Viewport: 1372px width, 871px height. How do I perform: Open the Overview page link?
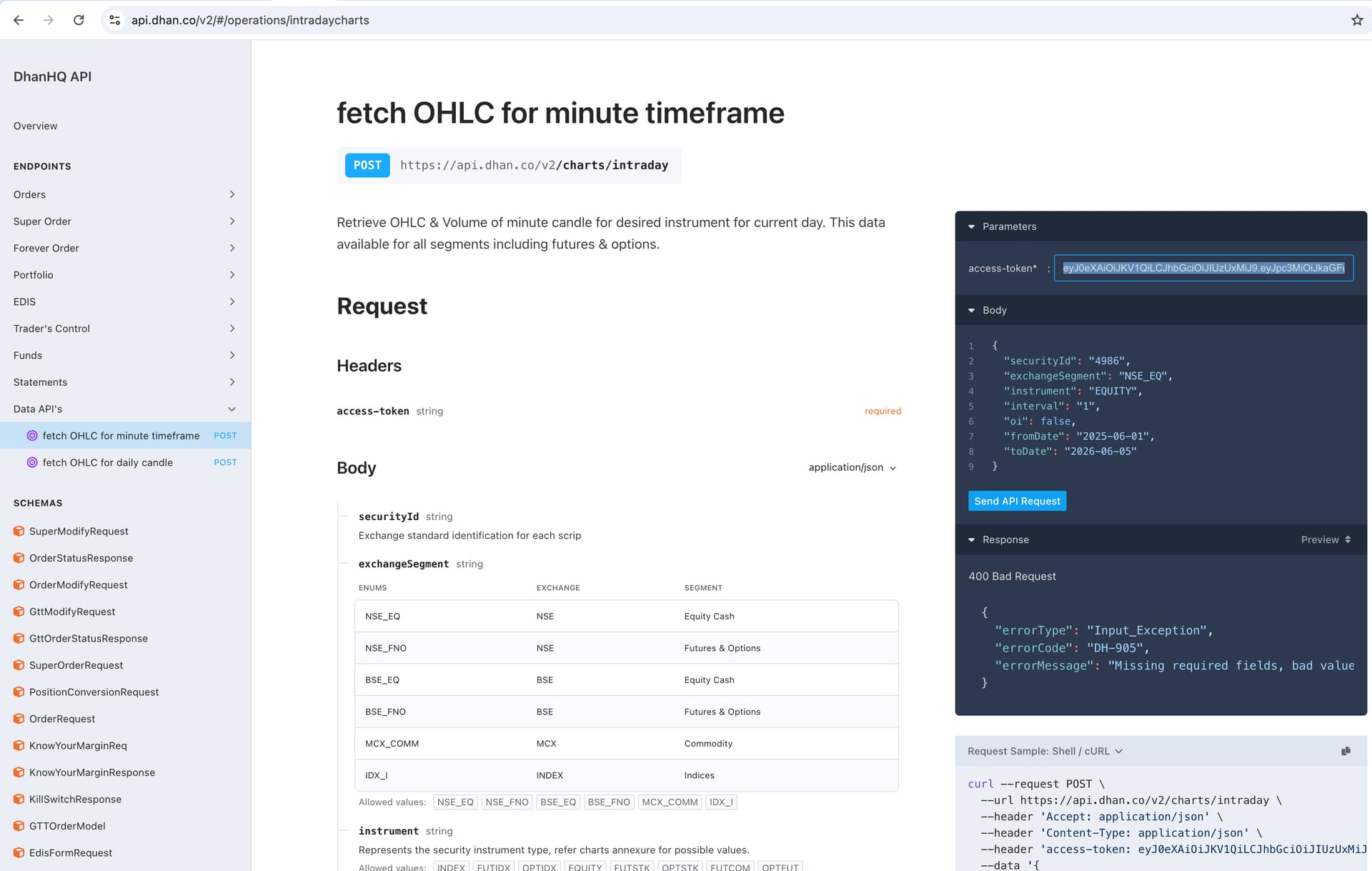point(35,126)
